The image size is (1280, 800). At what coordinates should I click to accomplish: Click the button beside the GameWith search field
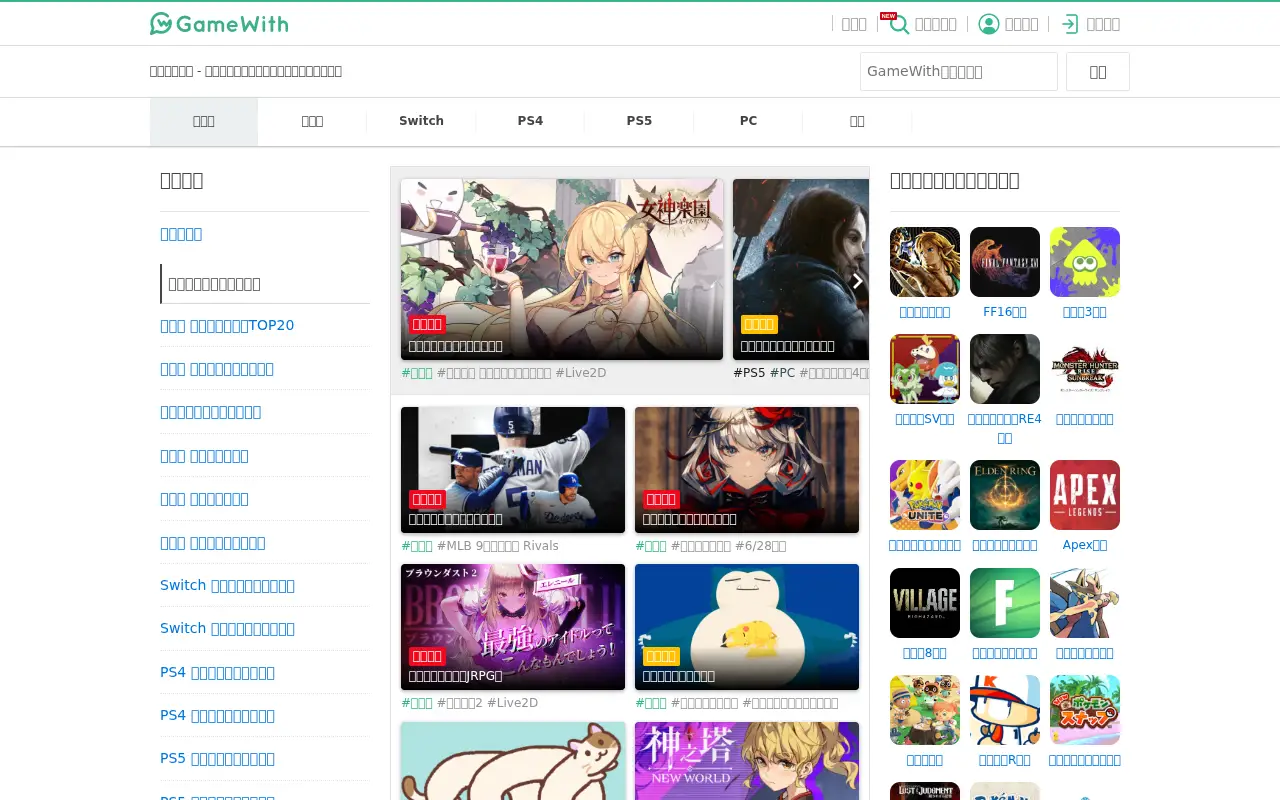tap(1098, 72)
